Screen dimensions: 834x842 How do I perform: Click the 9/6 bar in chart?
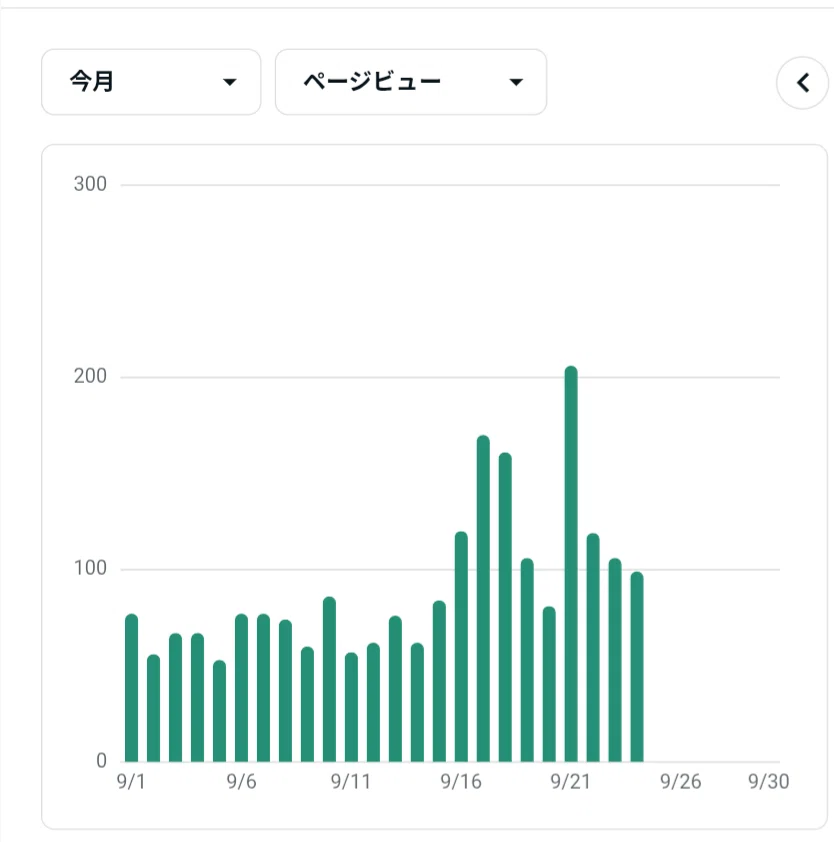(x=242, y=688)
